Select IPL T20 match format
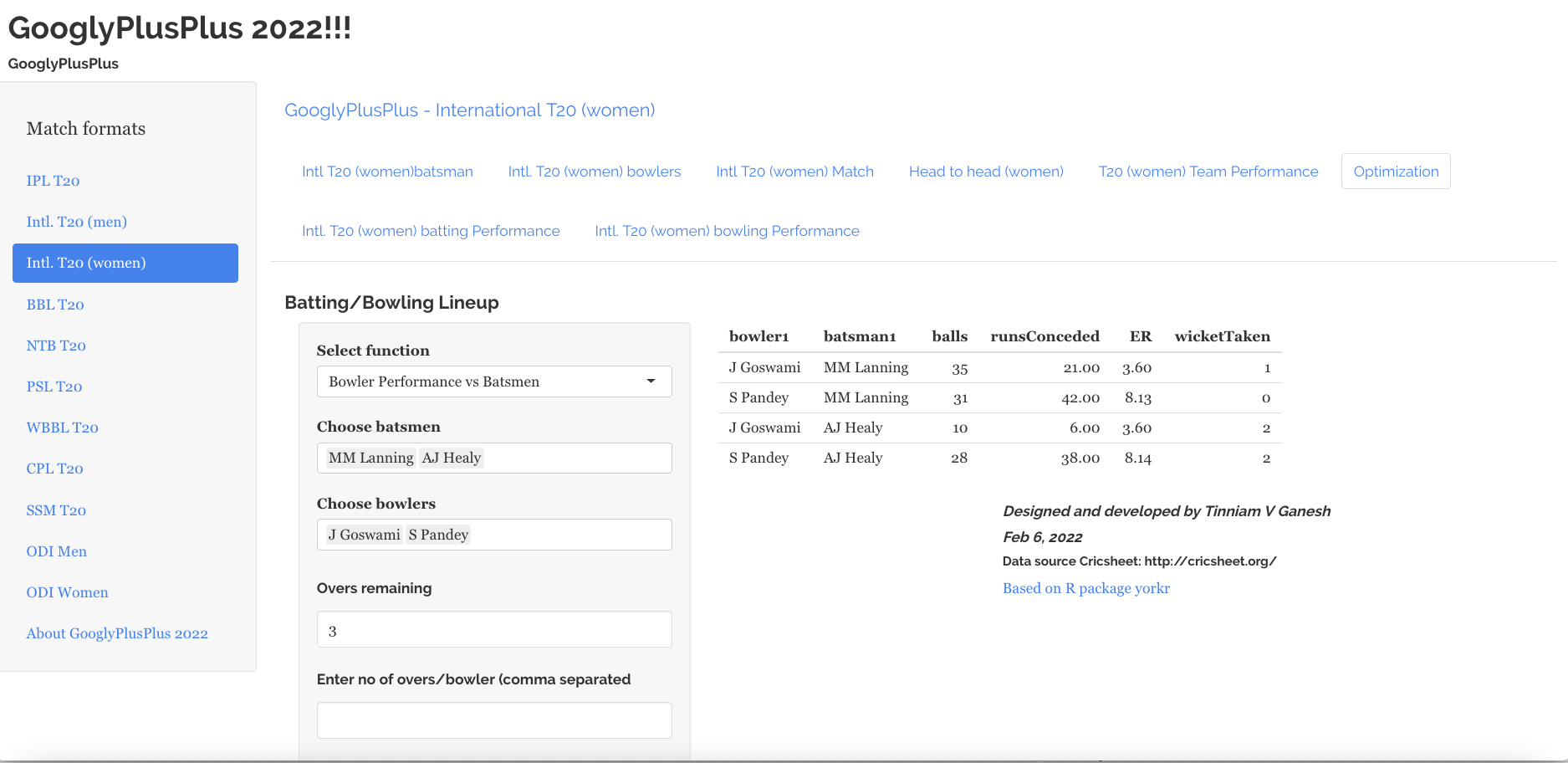This screenshot has width=1568, height=763. click(x=53, y=181)
